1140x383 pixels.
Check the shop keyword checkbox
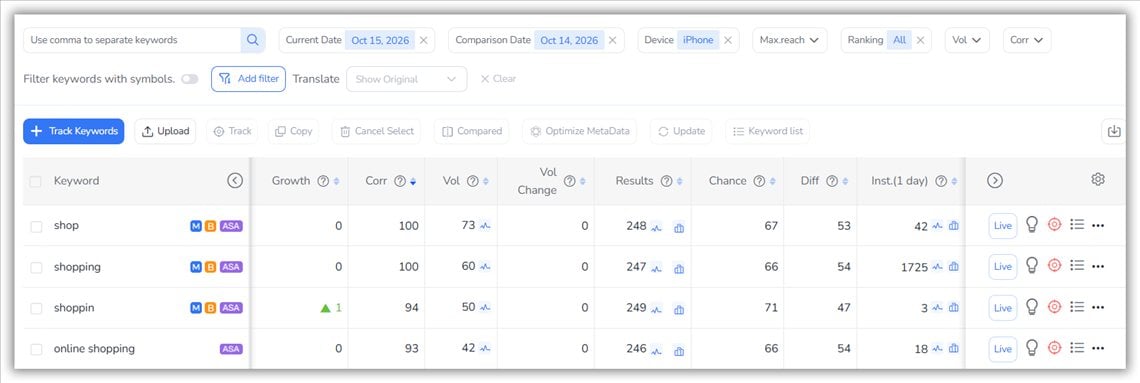36,227
